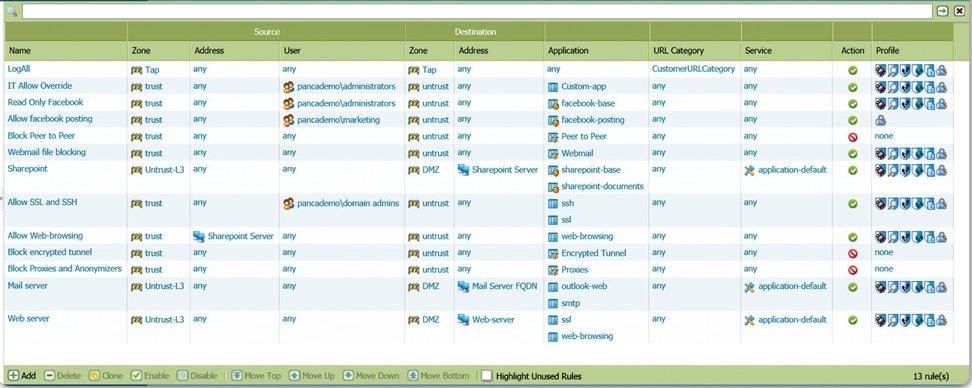972x388 pixels.
Task: Click Encrypted Tunnel application icon
Action: tap(554, 254)
